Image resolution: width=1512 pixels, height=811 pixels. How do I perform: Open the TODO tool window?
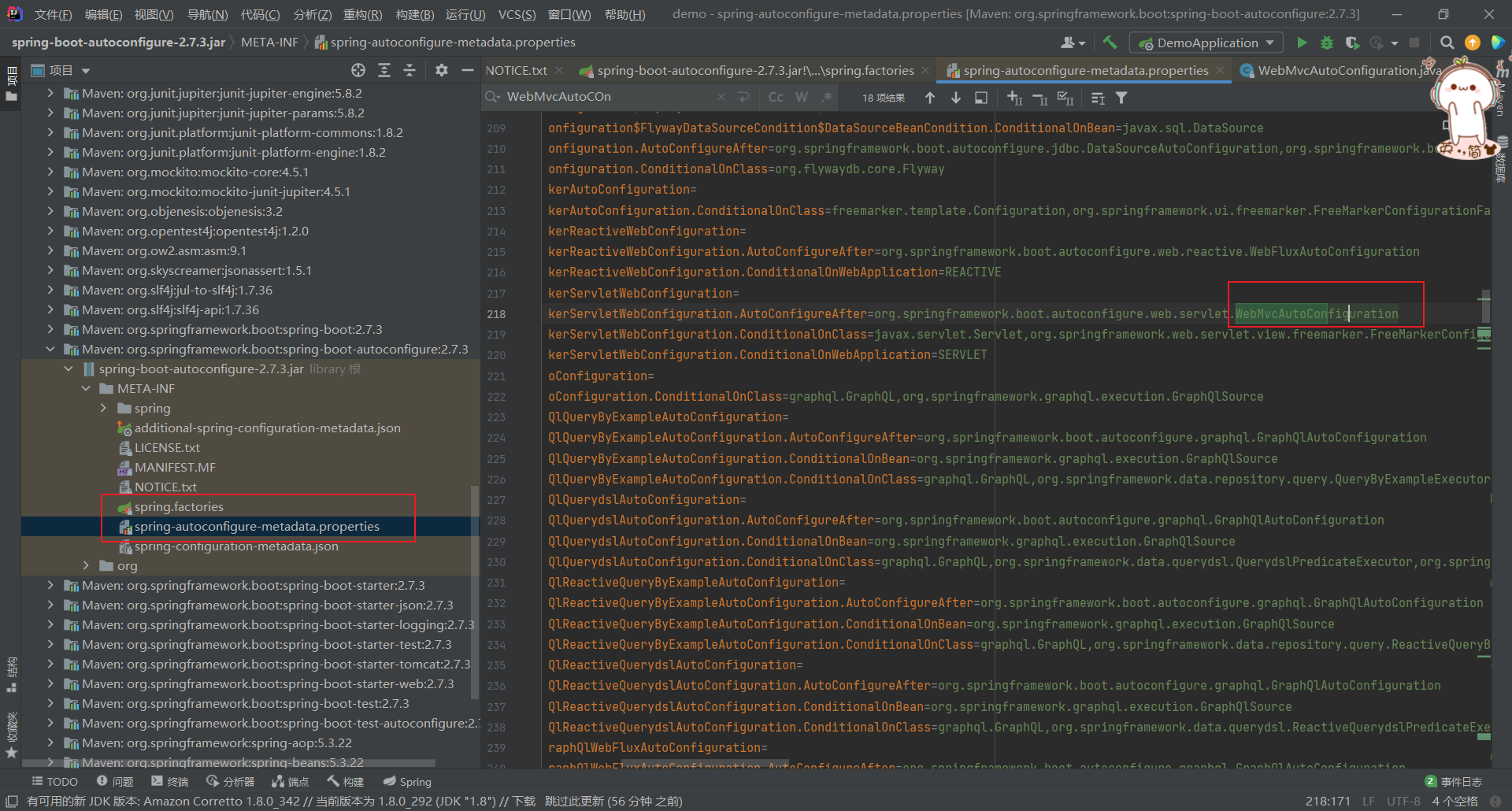pos(54,781)
